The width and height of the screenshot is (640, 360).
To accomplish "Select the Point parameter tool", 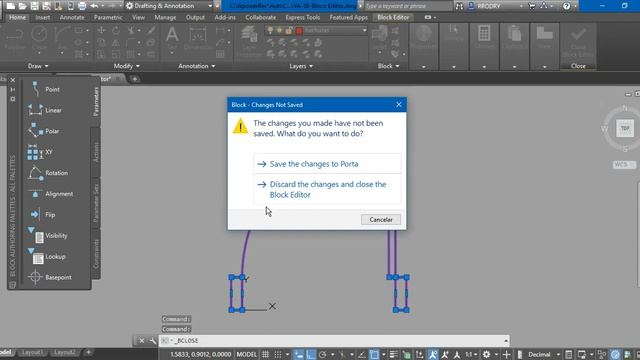I will tap(45, 89).
